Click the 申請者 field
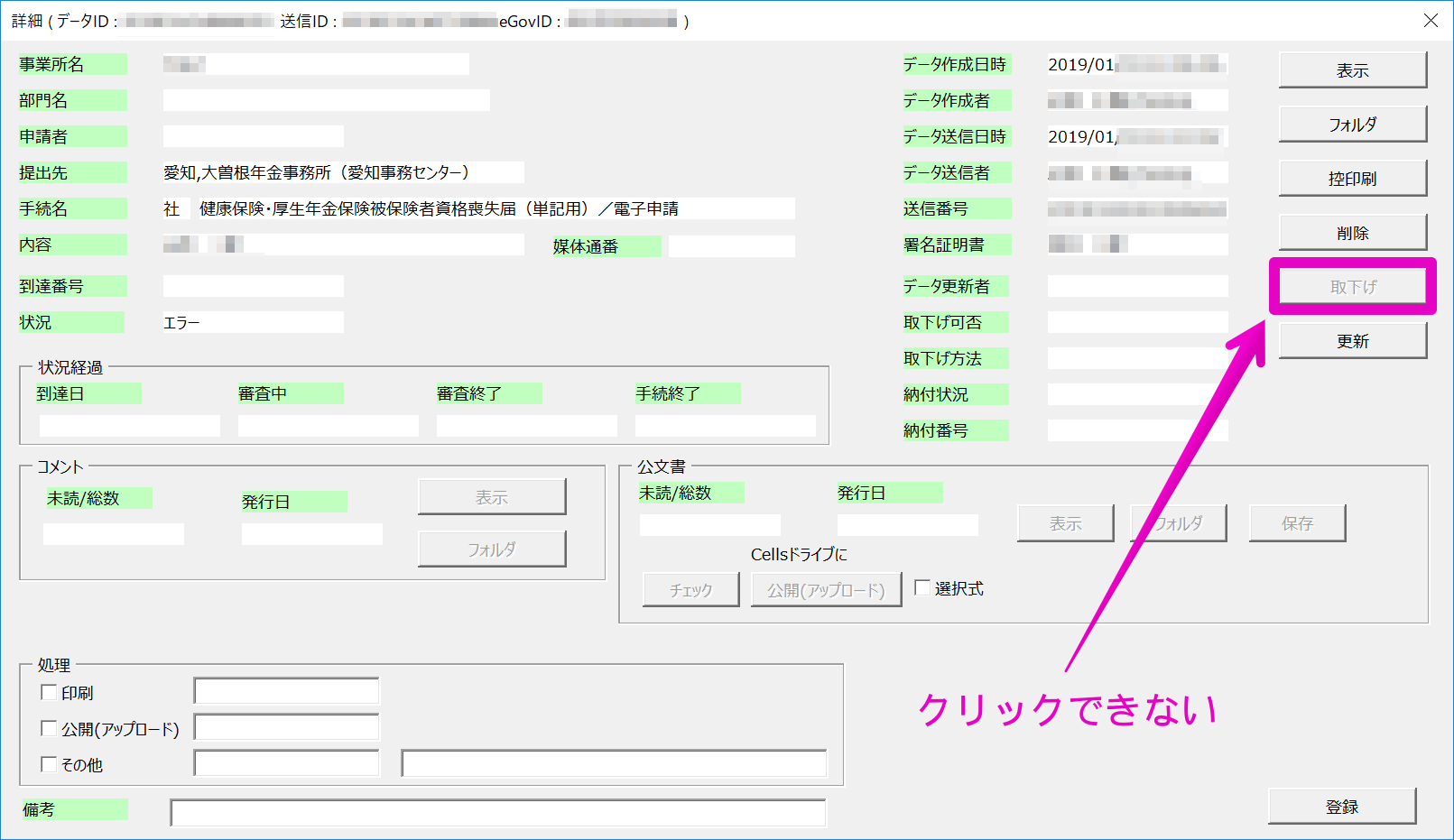Screen dimensions: 1454x840 click(254, 136)
